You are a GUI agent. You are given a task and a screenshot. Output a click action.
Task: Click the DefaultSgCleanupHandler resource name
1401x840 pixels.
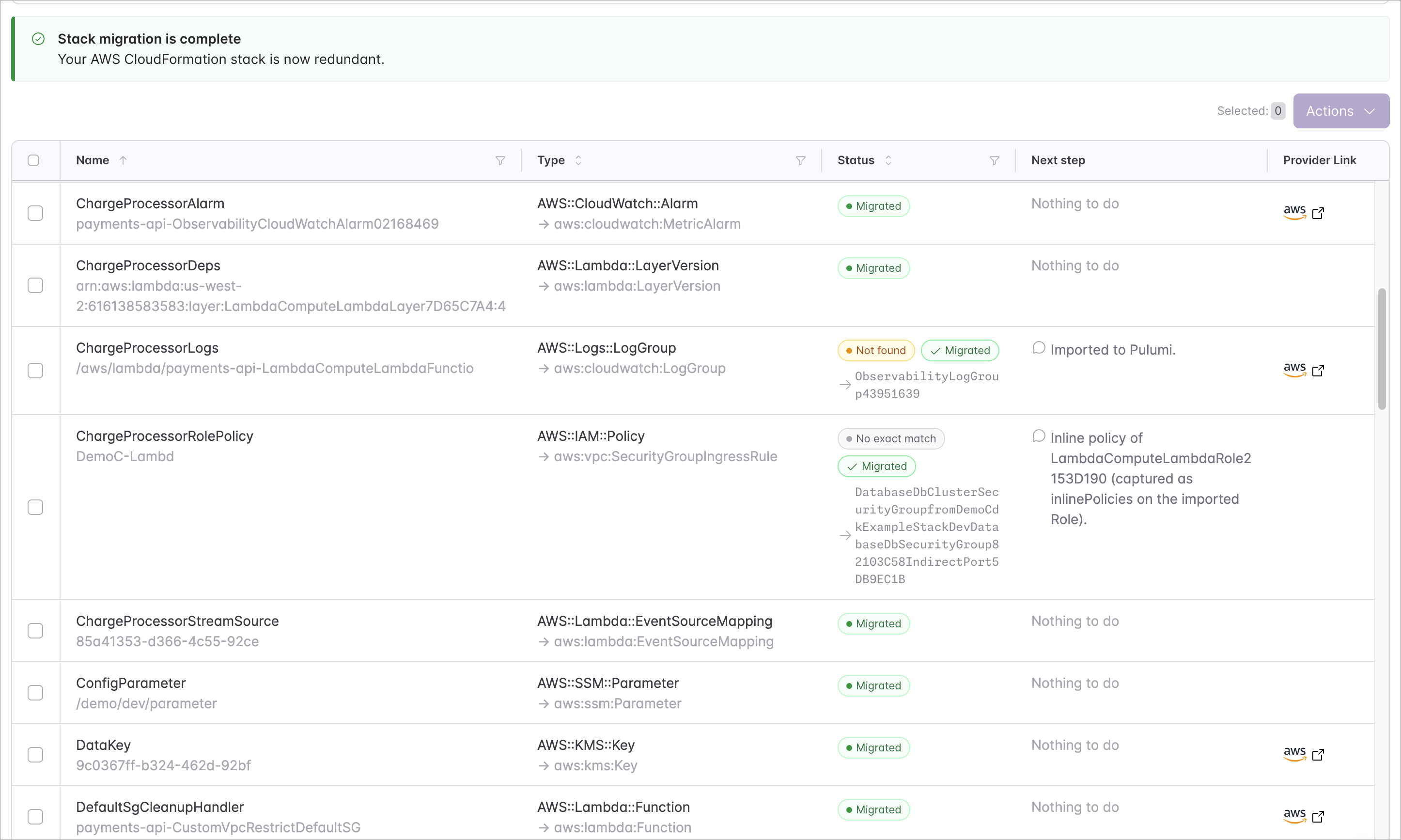[160, 807]
